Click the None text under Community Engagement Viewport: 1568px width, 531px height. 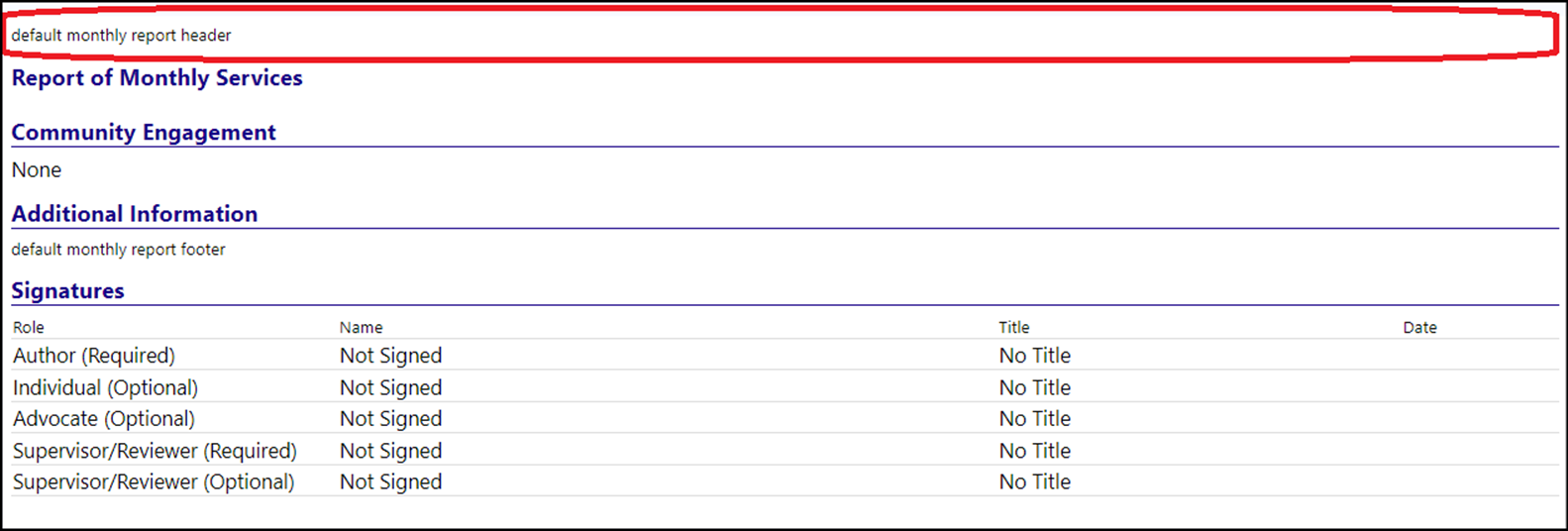point(37,170)
